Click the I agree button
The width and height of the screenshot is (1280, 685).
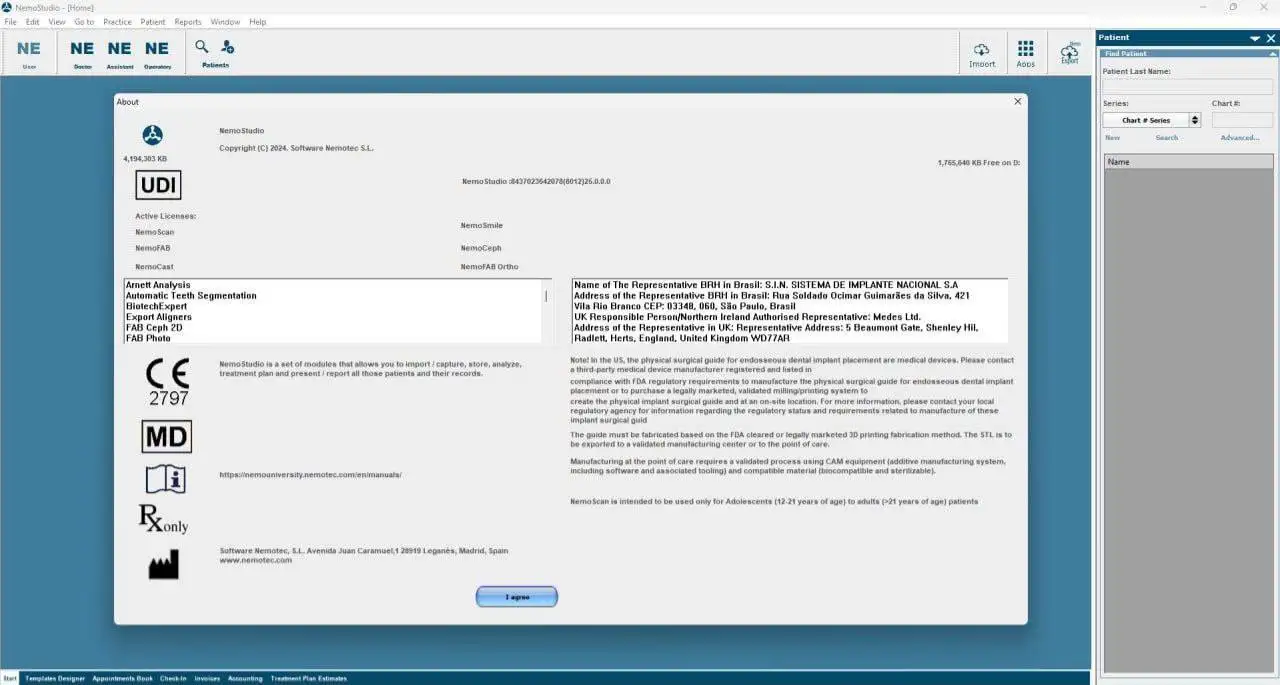pyautogui.click(x=517, y=597)
